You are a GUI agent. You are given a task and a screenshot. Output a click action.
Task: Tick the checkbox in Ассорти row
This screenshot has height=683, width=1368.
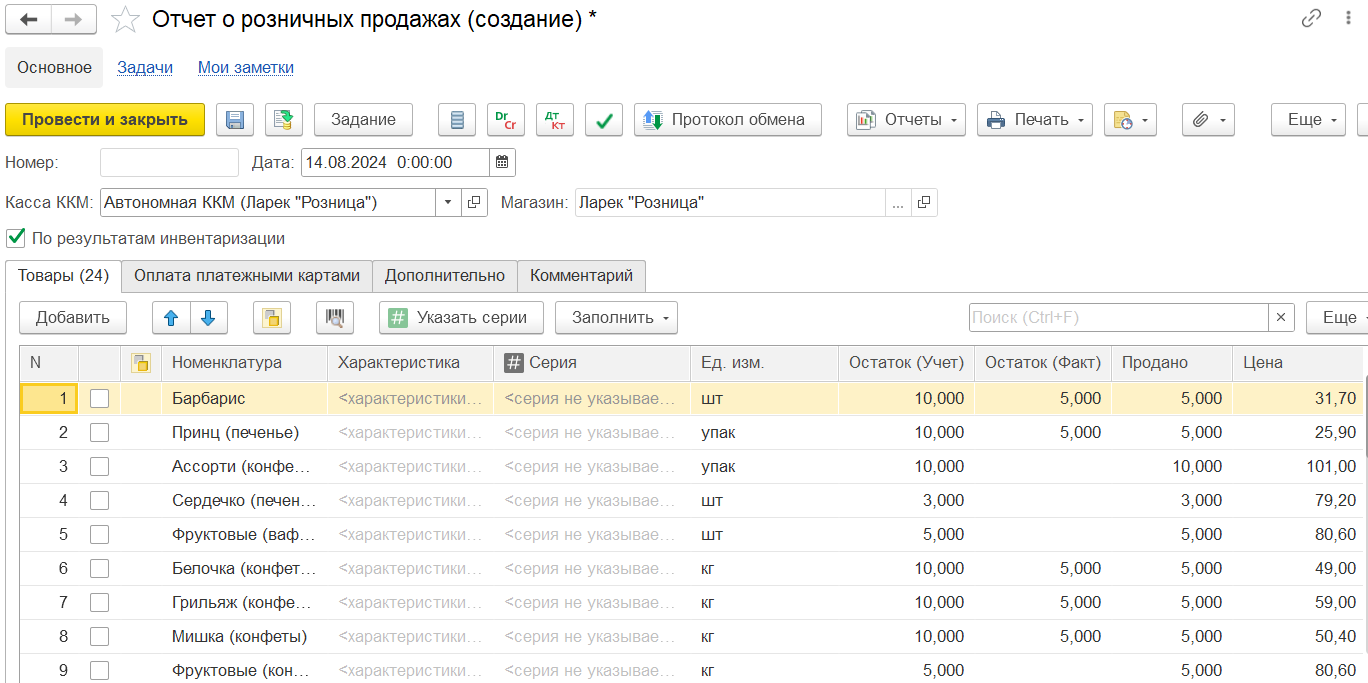99,466
